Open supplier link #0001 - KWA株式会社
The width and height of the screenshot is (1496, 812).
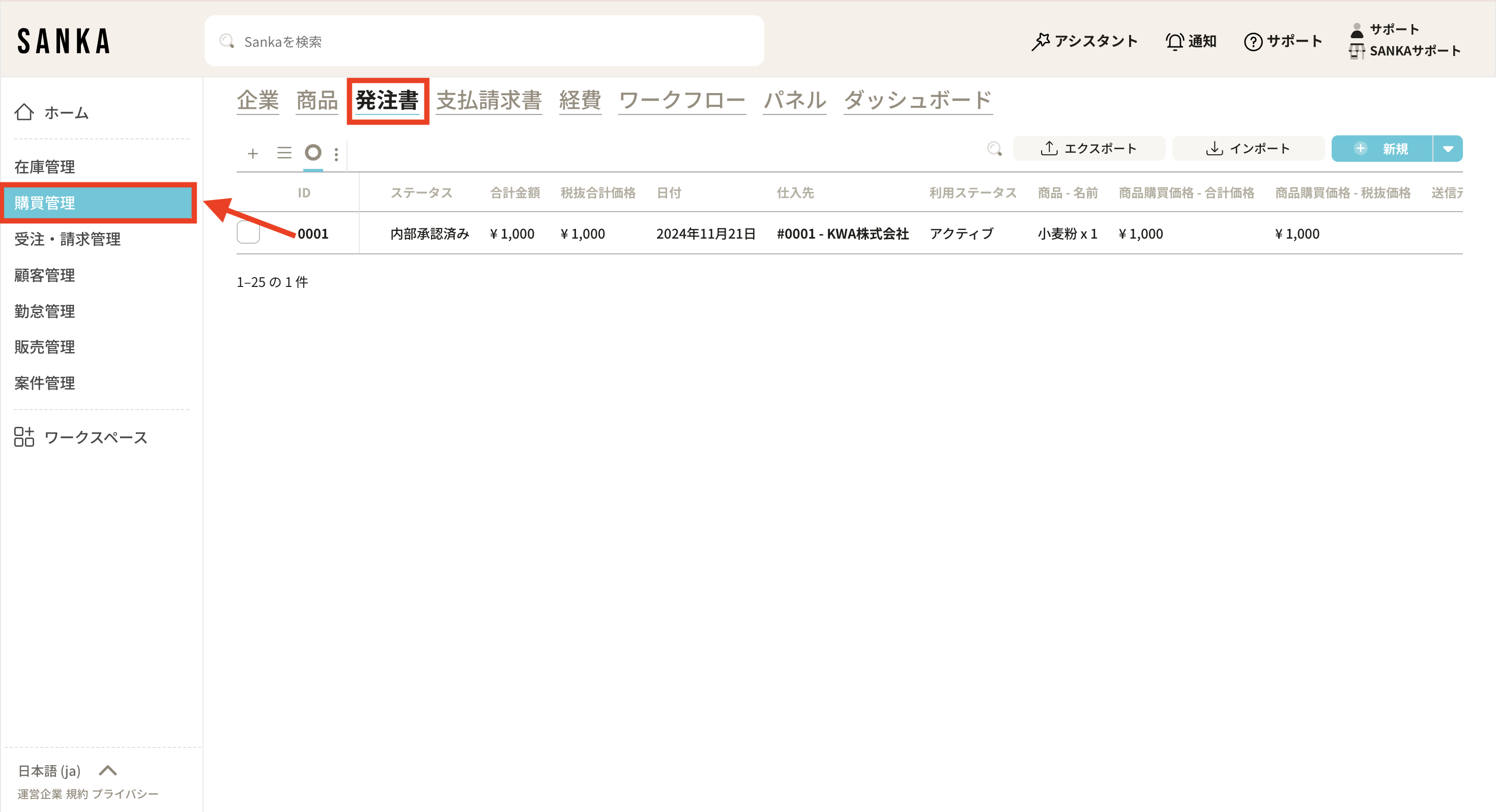[842, 234]
